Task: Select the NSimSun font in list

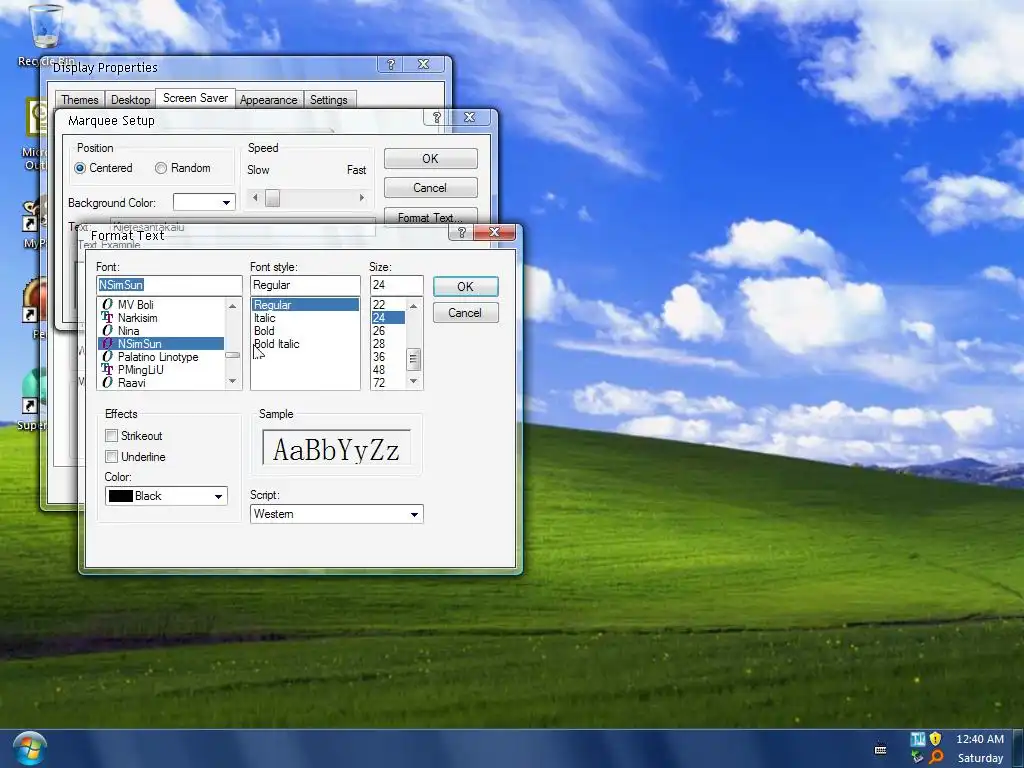Action: [x=161, y=344]
